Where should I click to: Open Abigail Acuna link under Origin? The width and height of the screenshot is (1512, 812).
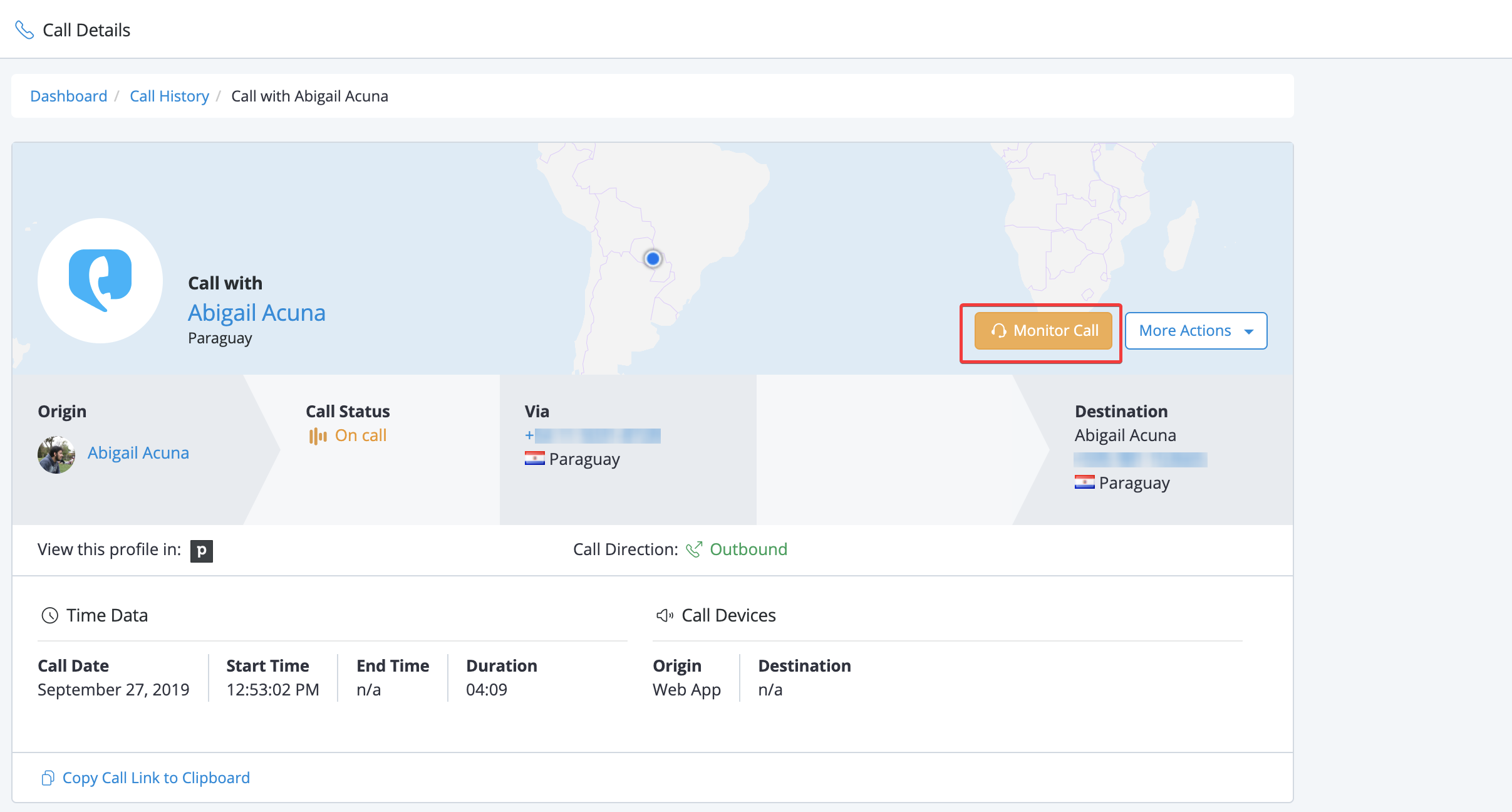coord(138,452)
